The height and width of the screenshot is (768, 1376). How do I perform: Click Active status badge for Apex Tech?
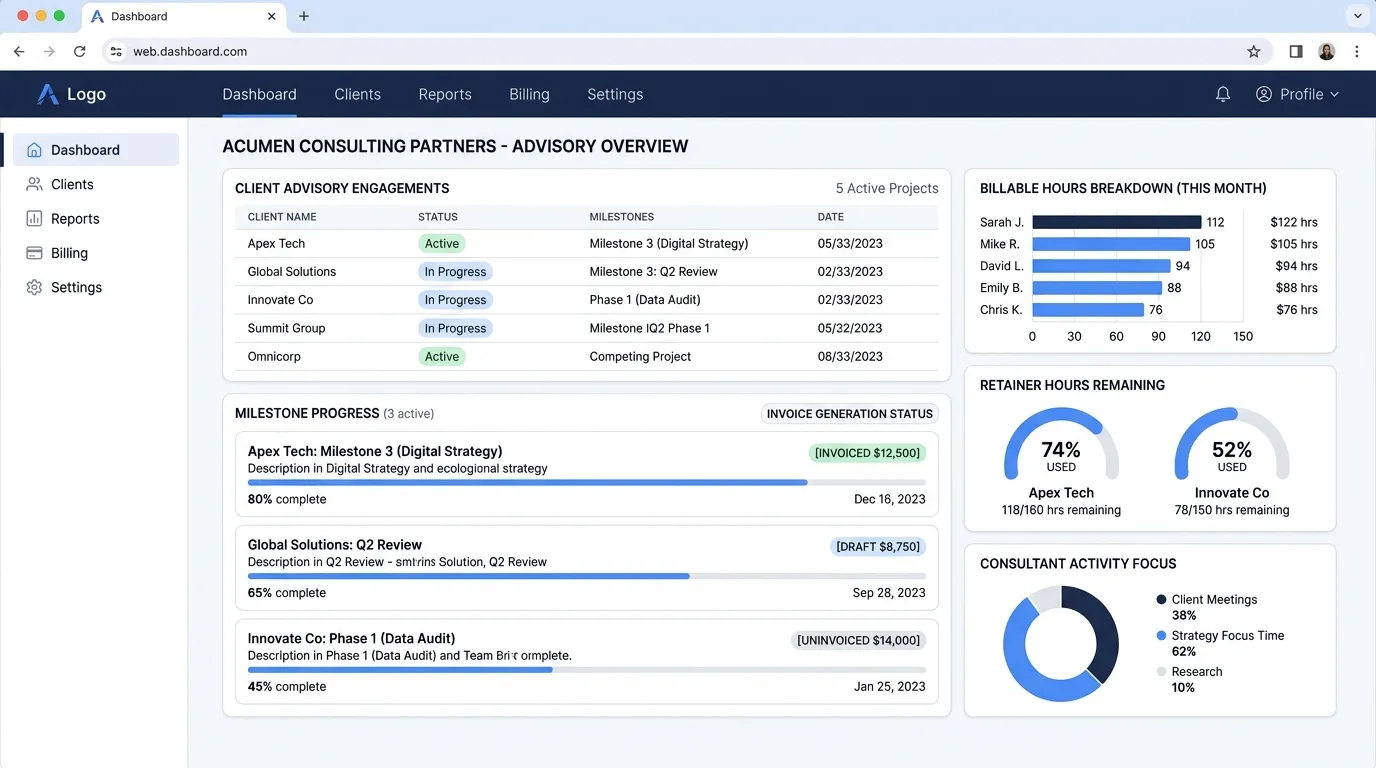[x=441, y=243]
